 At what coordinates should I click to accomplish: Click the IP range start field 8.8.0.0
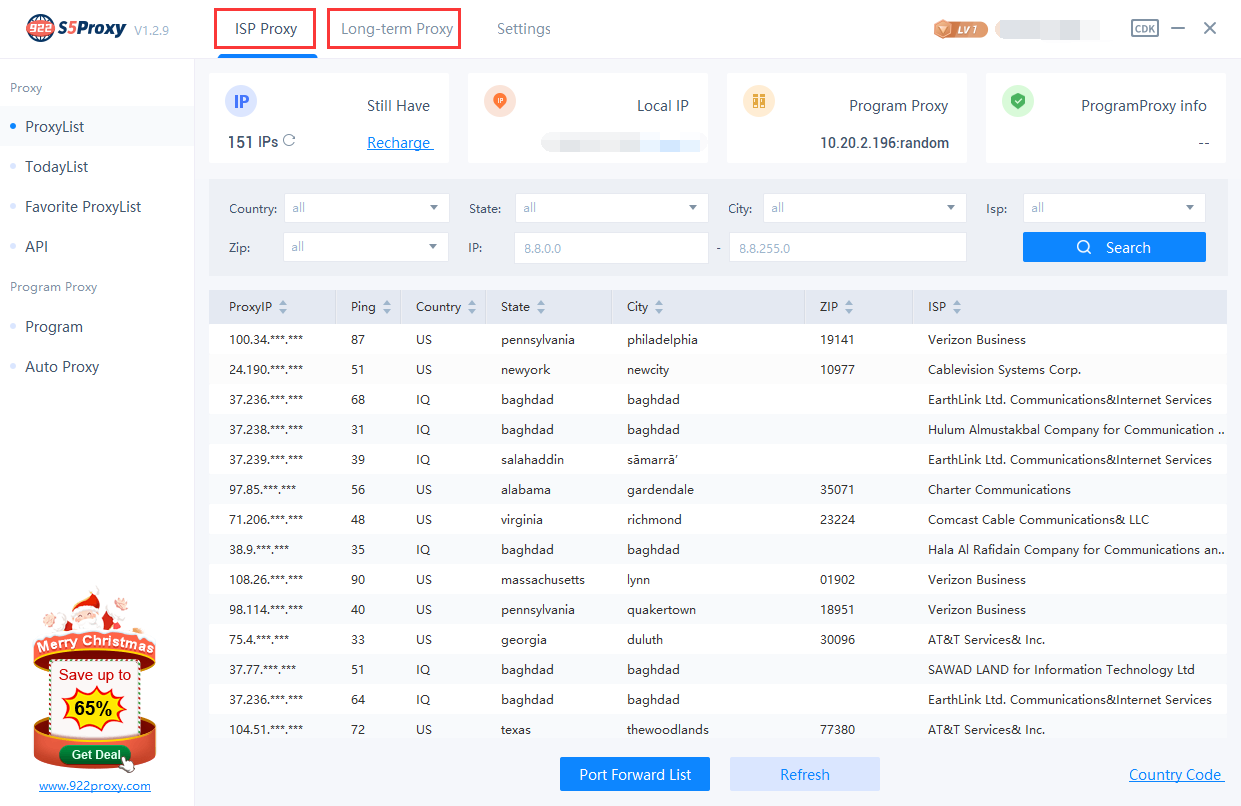click(611, 248)
